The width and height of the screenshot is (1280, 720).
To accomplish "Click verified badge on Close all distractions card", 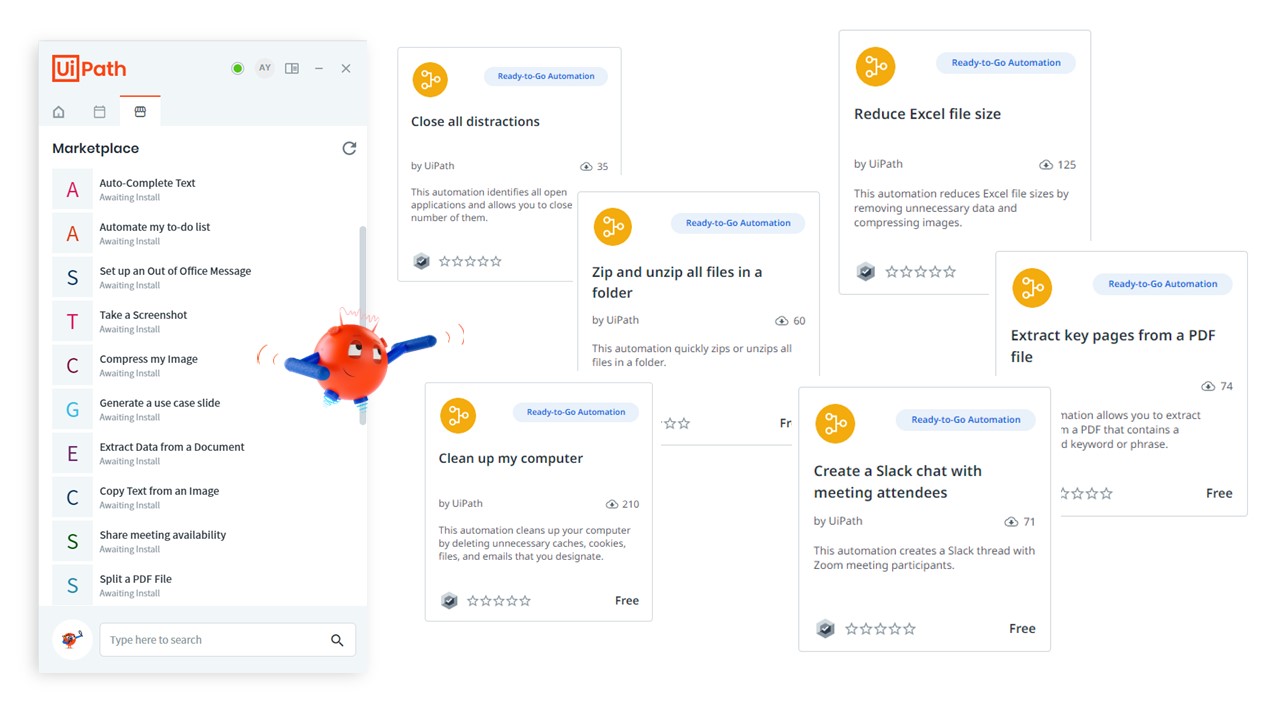I will (x=422, y=261).
